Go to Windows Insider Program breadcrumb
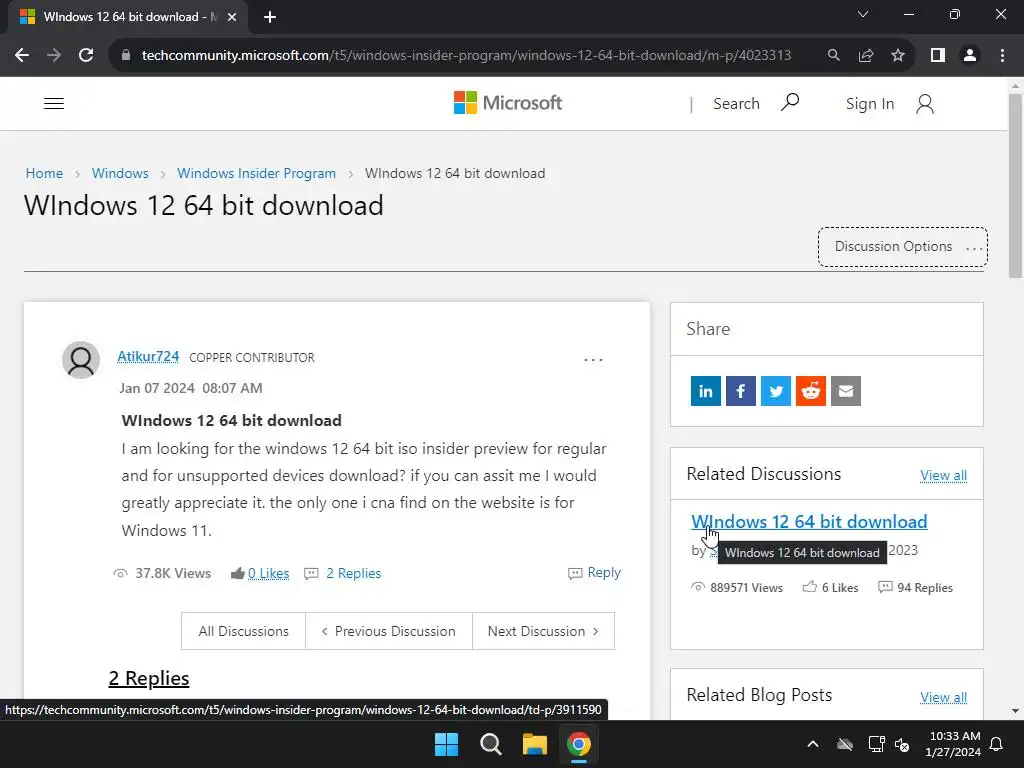The height and width of the screenshot is (768, 1024). click(x=257, y=173)
